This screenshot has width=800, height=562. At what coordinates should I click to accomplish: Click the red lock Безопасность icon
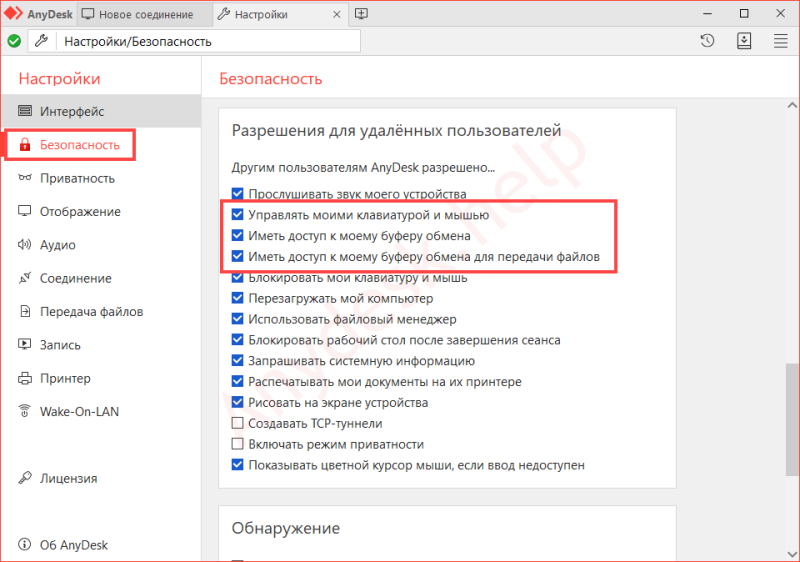click(x=24, y=145)
